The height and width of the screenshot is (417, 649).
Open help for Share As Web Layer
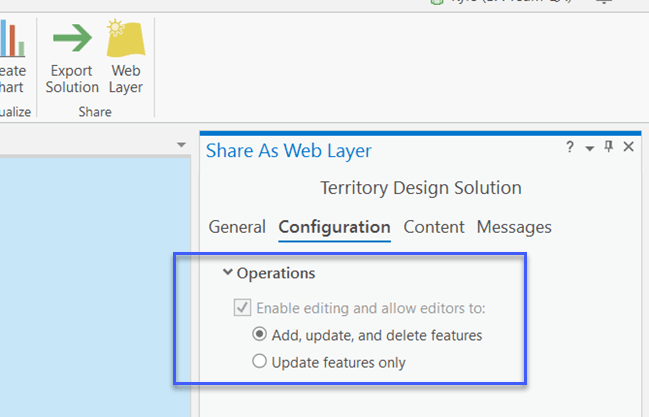570,148
